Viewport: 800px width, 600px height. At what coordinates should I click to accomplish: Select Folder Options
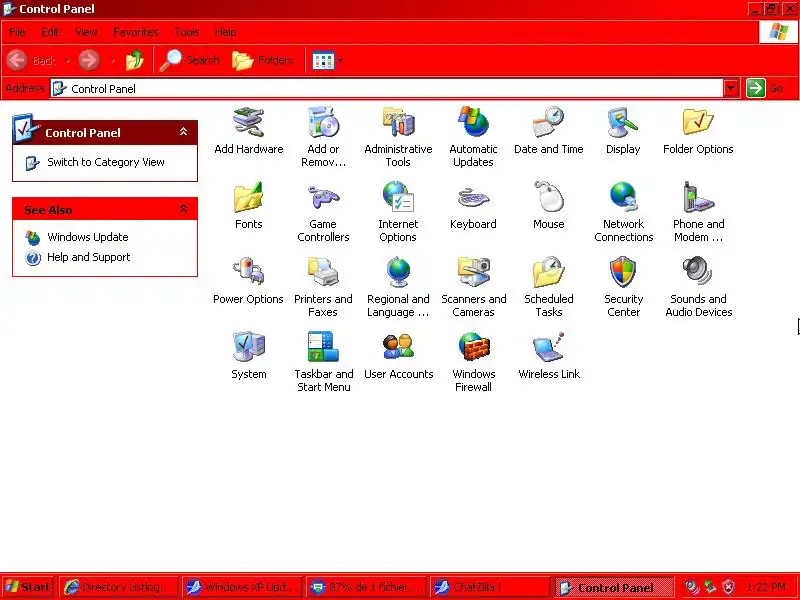point(698,131)
